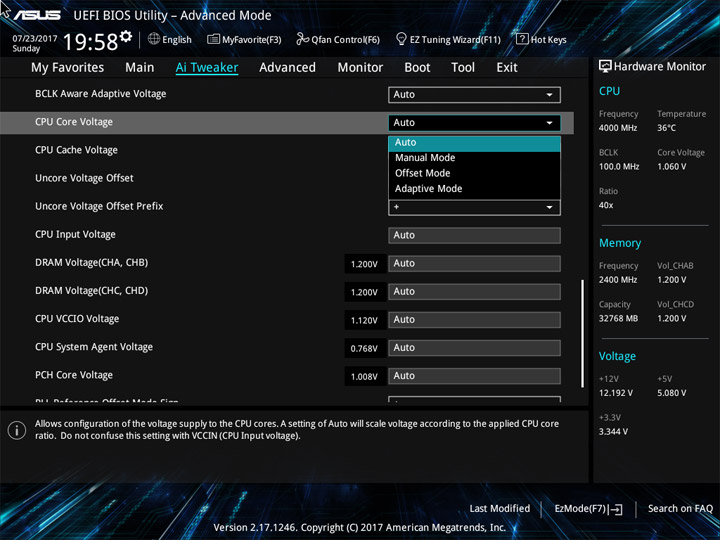Click Search on FAQ
Screen dimensions: 720x540
coord(680,509)
